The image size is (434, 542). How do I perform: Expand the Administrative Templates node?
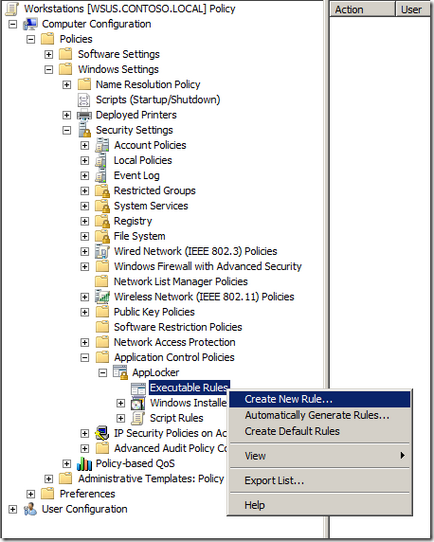[x=49, y=479]
